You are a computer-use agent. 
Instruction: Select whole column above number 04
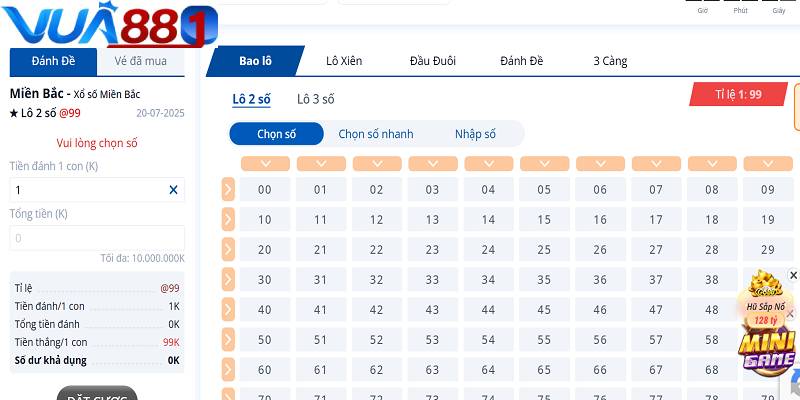(488, 163)
